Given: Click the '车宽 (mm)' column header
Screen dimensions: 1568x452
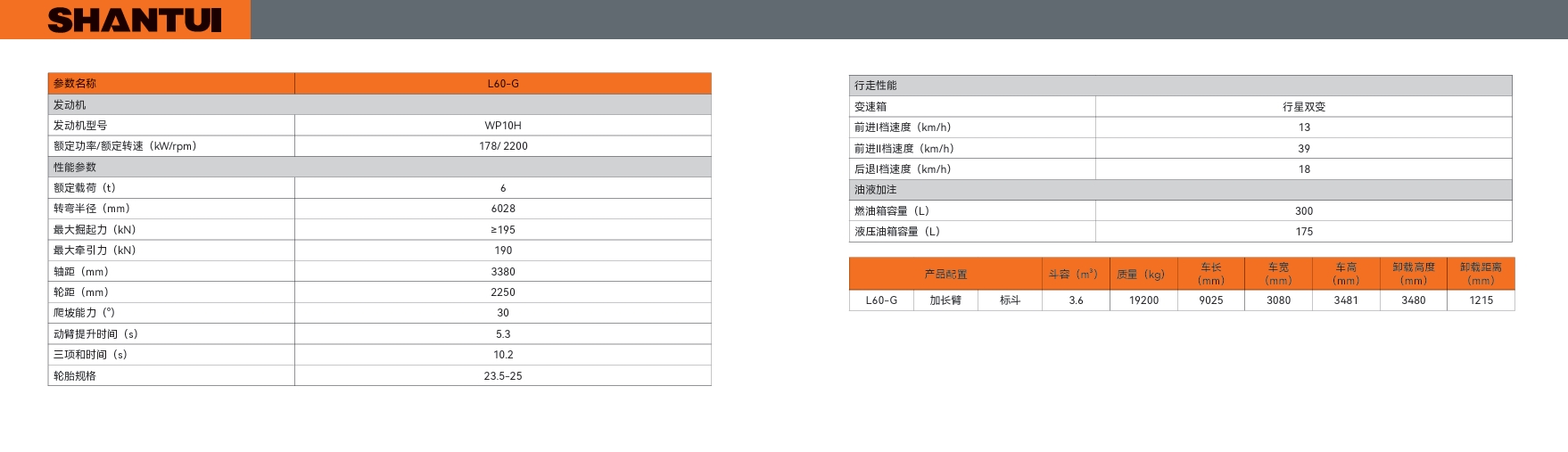Looking at the screenshot, I should pos(1278,275).
